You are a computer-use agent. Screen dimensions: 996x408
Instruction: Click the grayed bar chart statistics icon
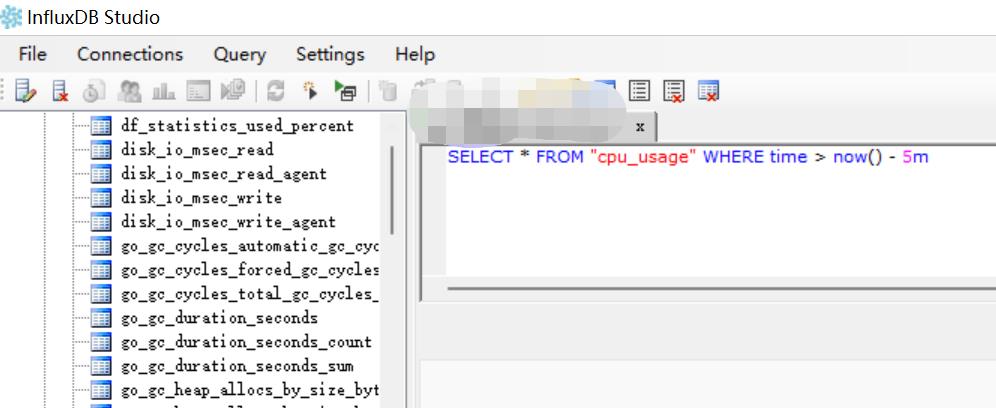(164, 92)
